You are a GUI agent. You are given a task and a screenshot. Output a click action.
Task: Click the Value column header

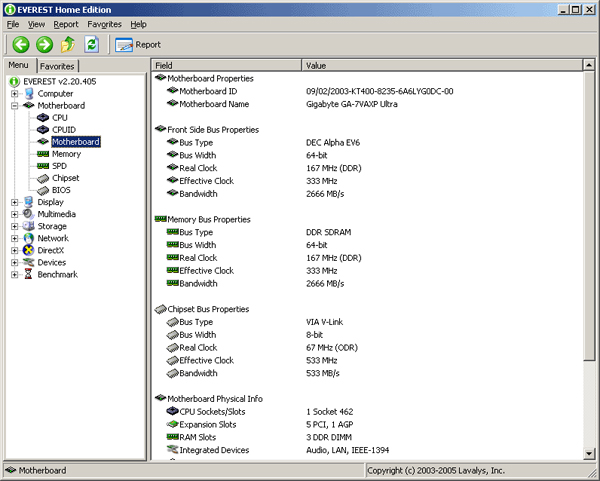[442, 65]
